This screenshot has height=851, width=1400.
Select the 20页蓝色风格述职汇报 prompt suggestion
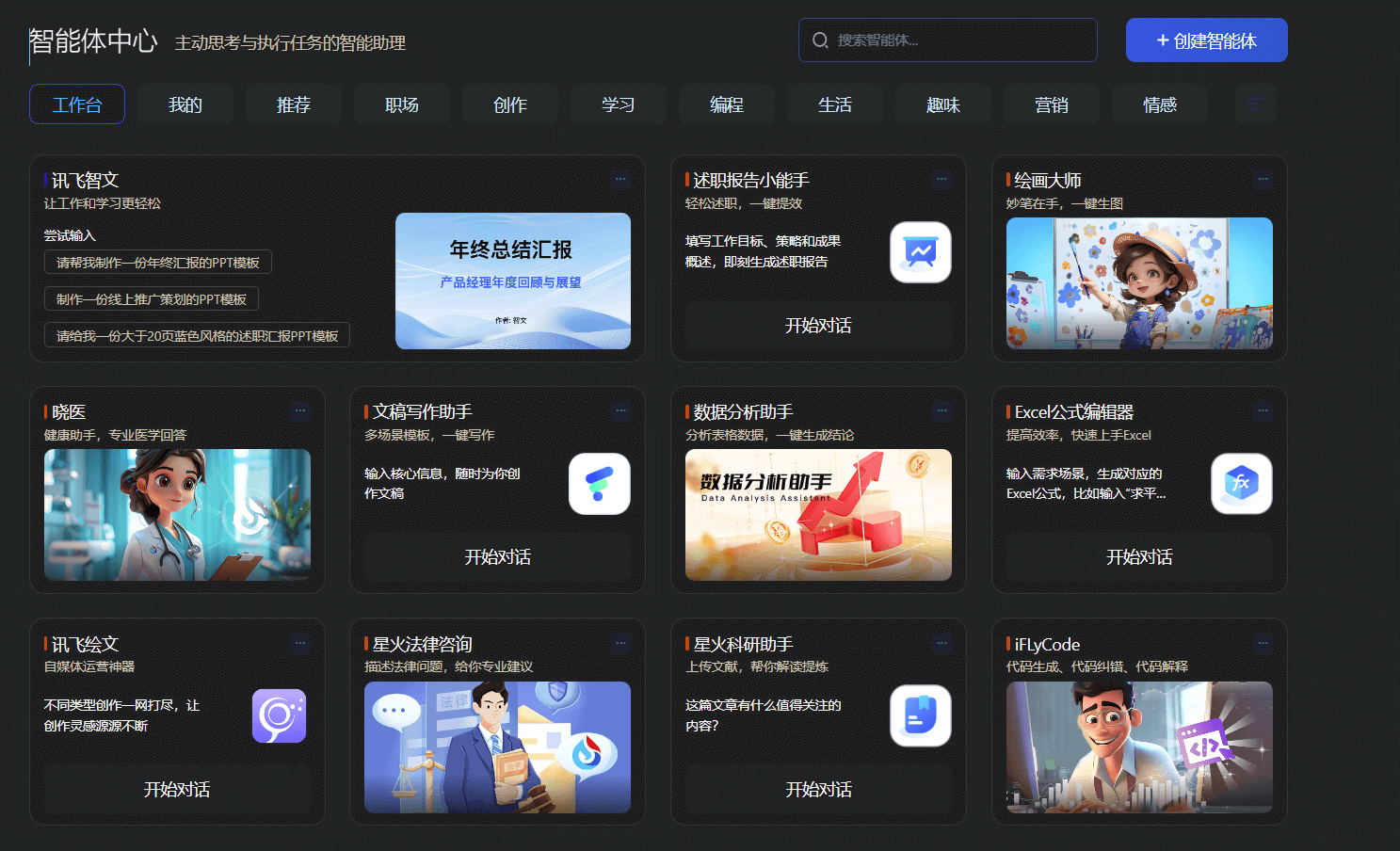click(x=198, y=336)
